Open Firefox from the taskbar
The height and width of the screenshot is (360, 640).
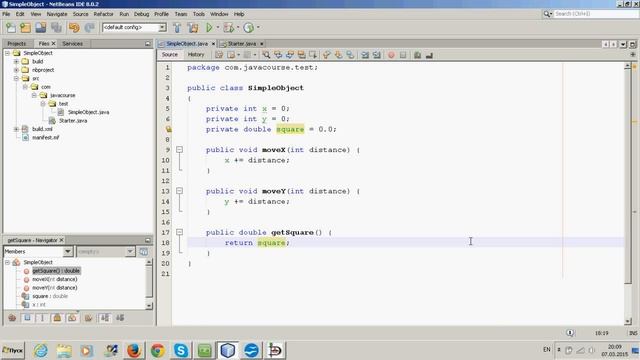point(134,350)
